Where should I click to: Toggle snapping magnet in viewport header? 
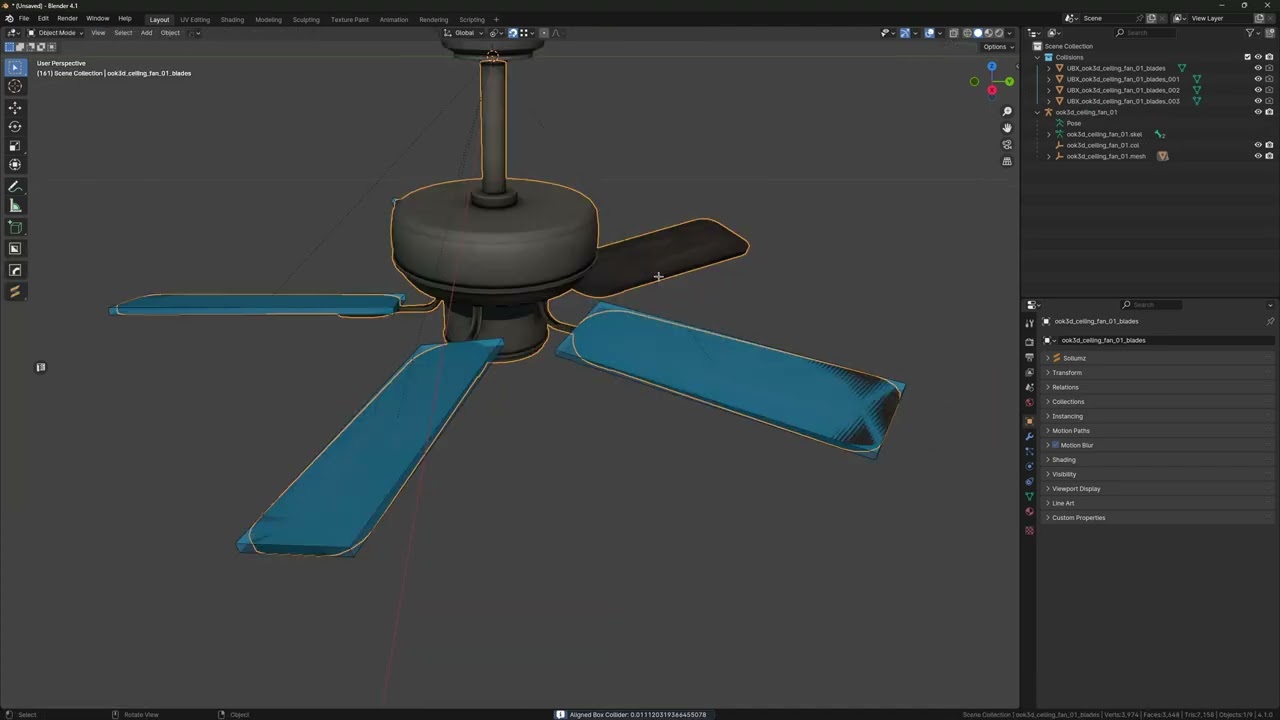513,33
